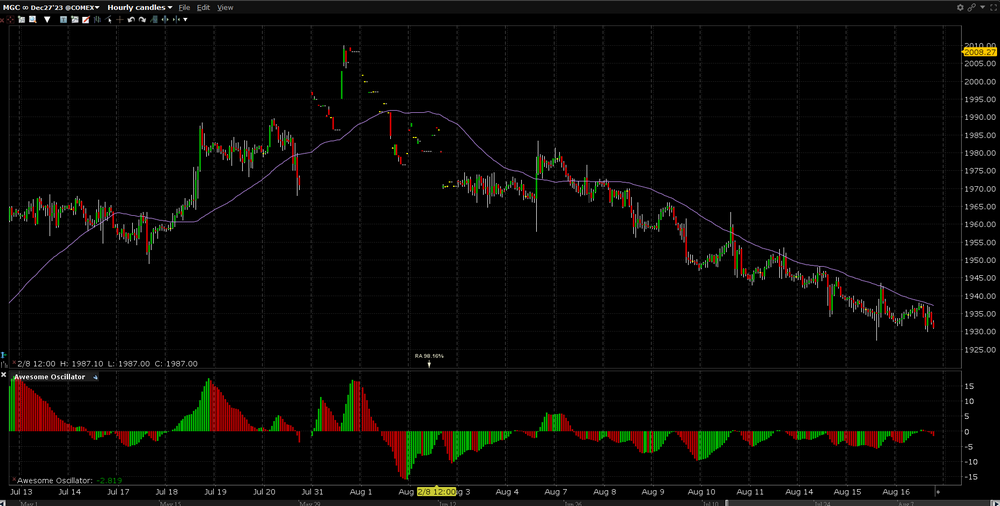Open the View menu
Screen dimensions: 1000x506
point(225,7)
